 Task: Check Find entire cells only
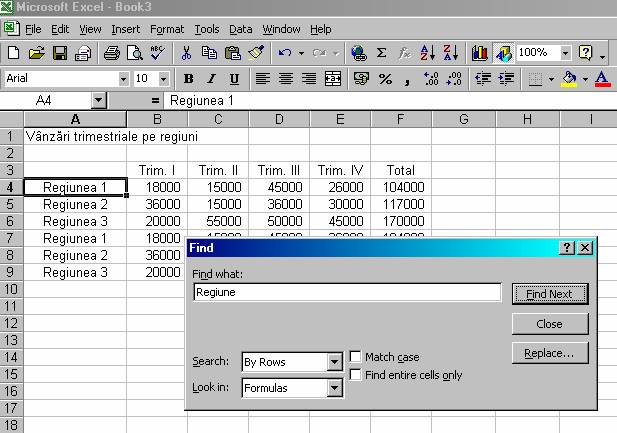tap(356, 375)
